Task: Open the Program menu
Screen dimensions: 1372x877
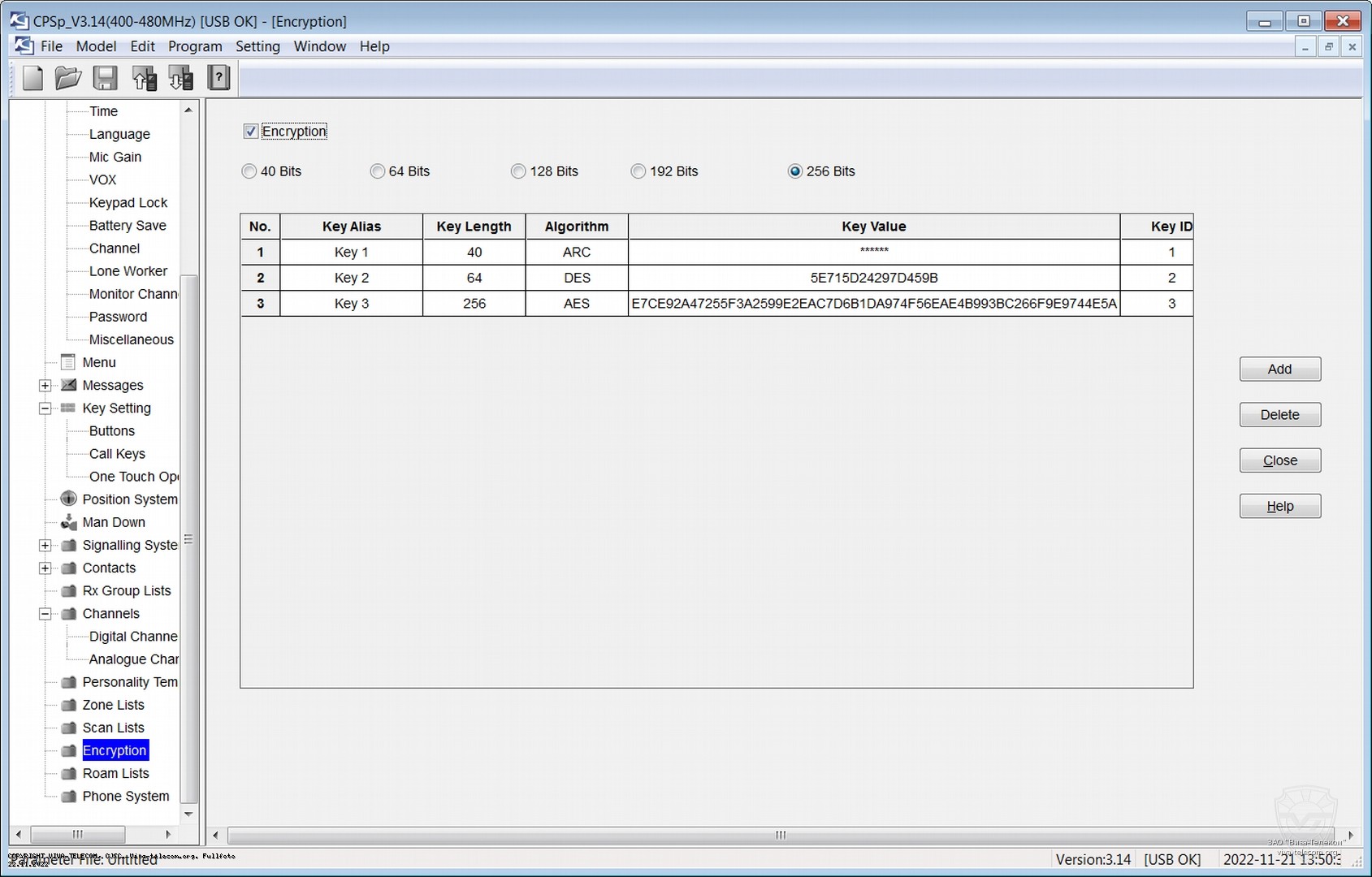Action: (x=195, y=46)
